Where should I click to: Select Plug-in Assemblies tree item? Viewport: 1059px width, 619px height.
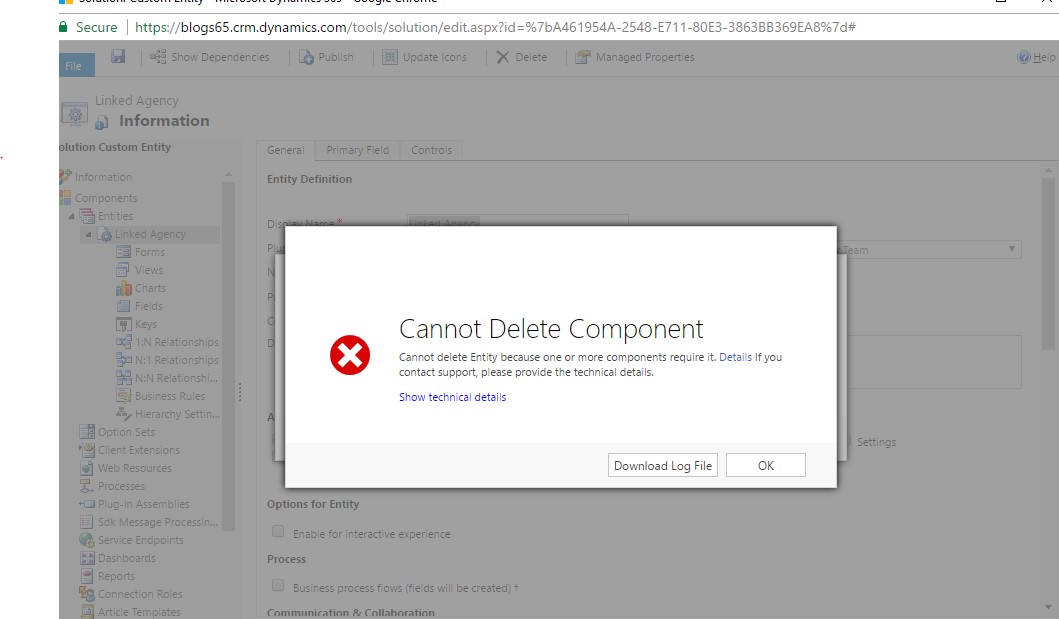[143, 504]
